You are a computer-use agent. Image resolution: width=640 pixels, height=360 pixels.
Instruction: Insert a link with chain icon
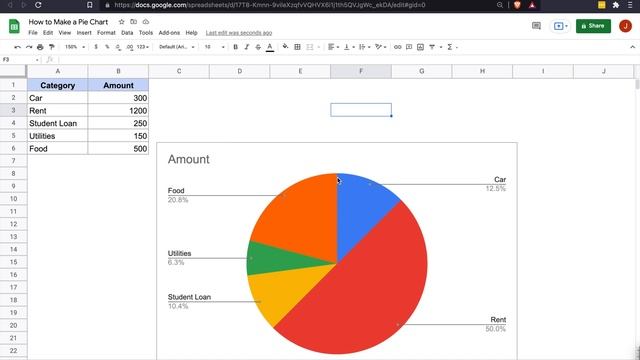pyautogui.click(x=398, y=47)
